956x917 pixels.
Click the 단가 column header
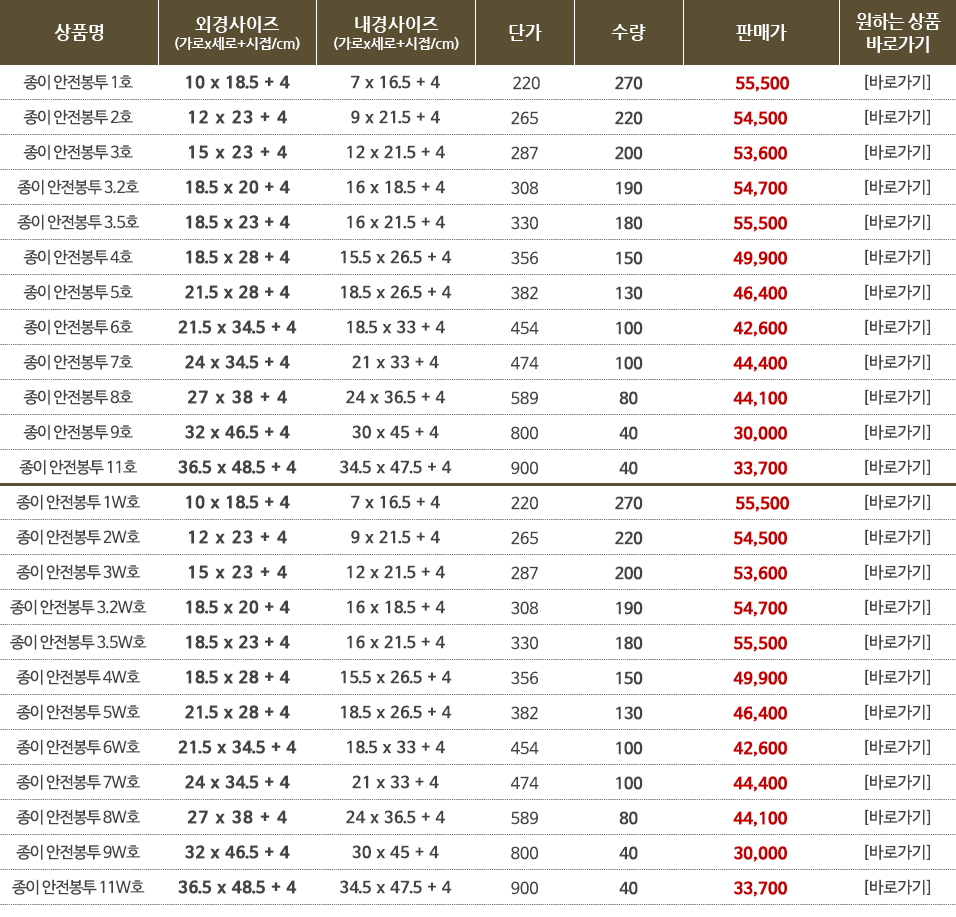pos(525,32)
